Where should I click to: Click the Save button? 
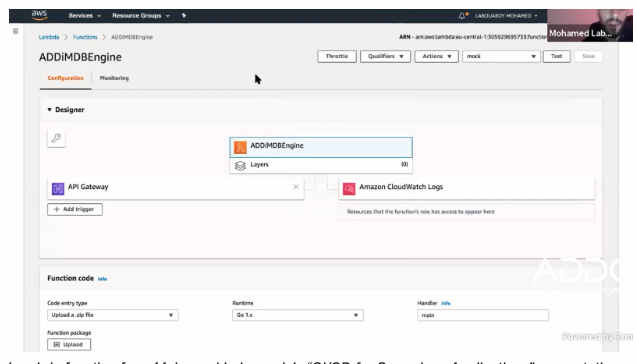(588, 56)
